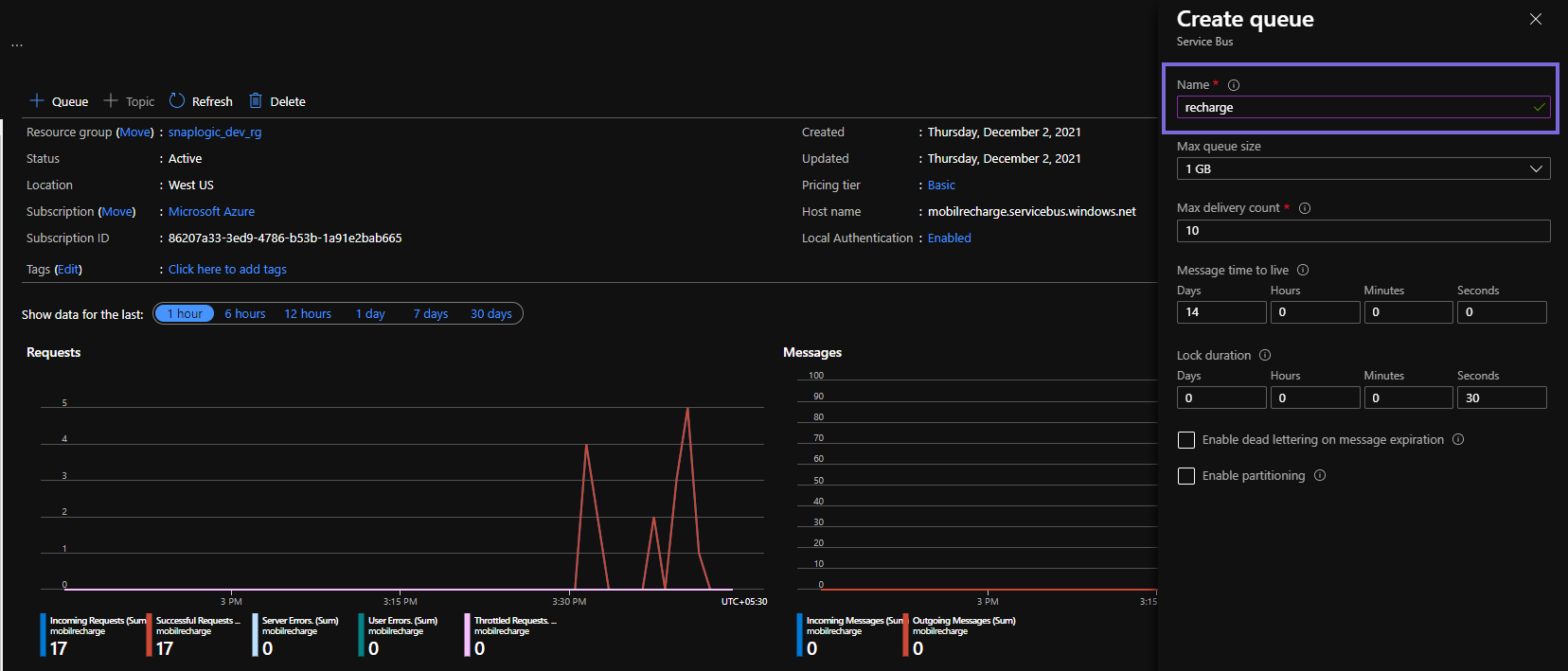This screenshot has width=1568, height=671.
Task: Focus the queue Name input field
Action: tap(1363, 107)
